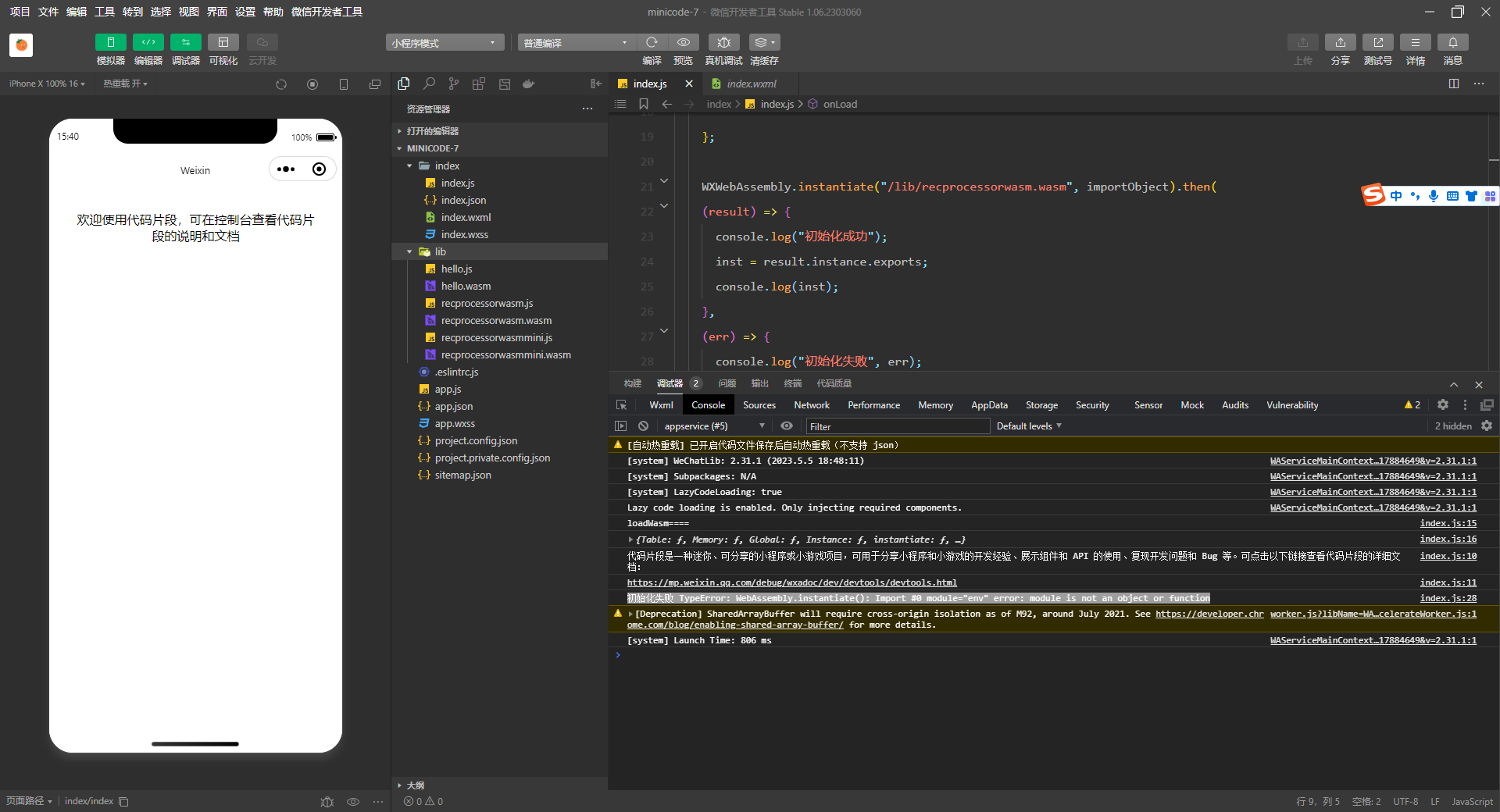Open recprocessorwasm.js in the file tree
Viewport: 1500px width, 812px height.
coord(487,304)
